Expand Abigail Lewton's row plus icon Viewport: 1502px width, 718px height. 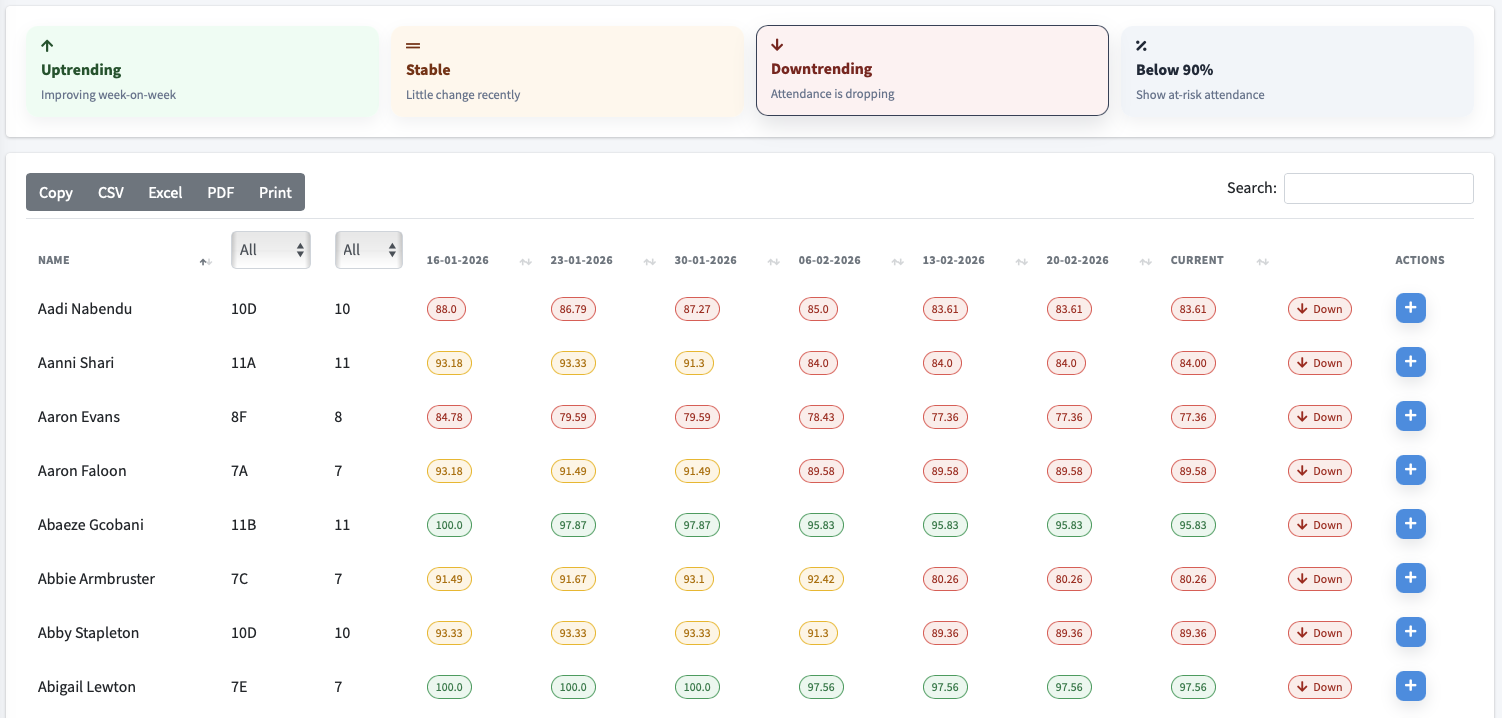(1411, 686)
